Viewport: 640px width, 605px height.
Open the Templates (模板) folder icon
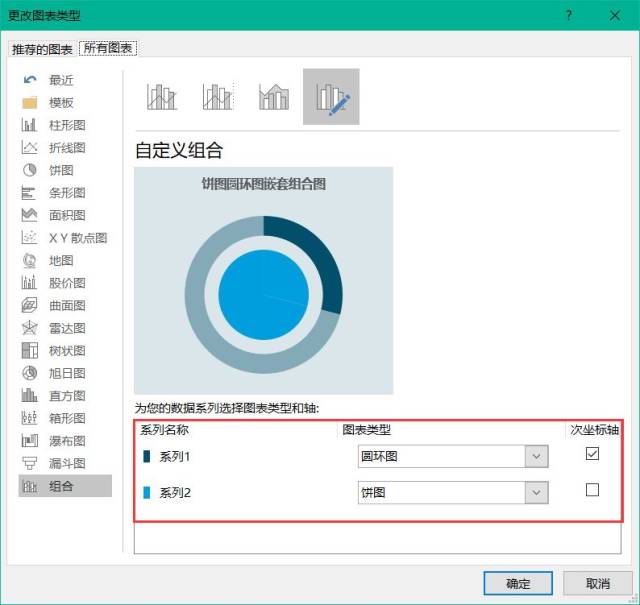pos(30,102)
